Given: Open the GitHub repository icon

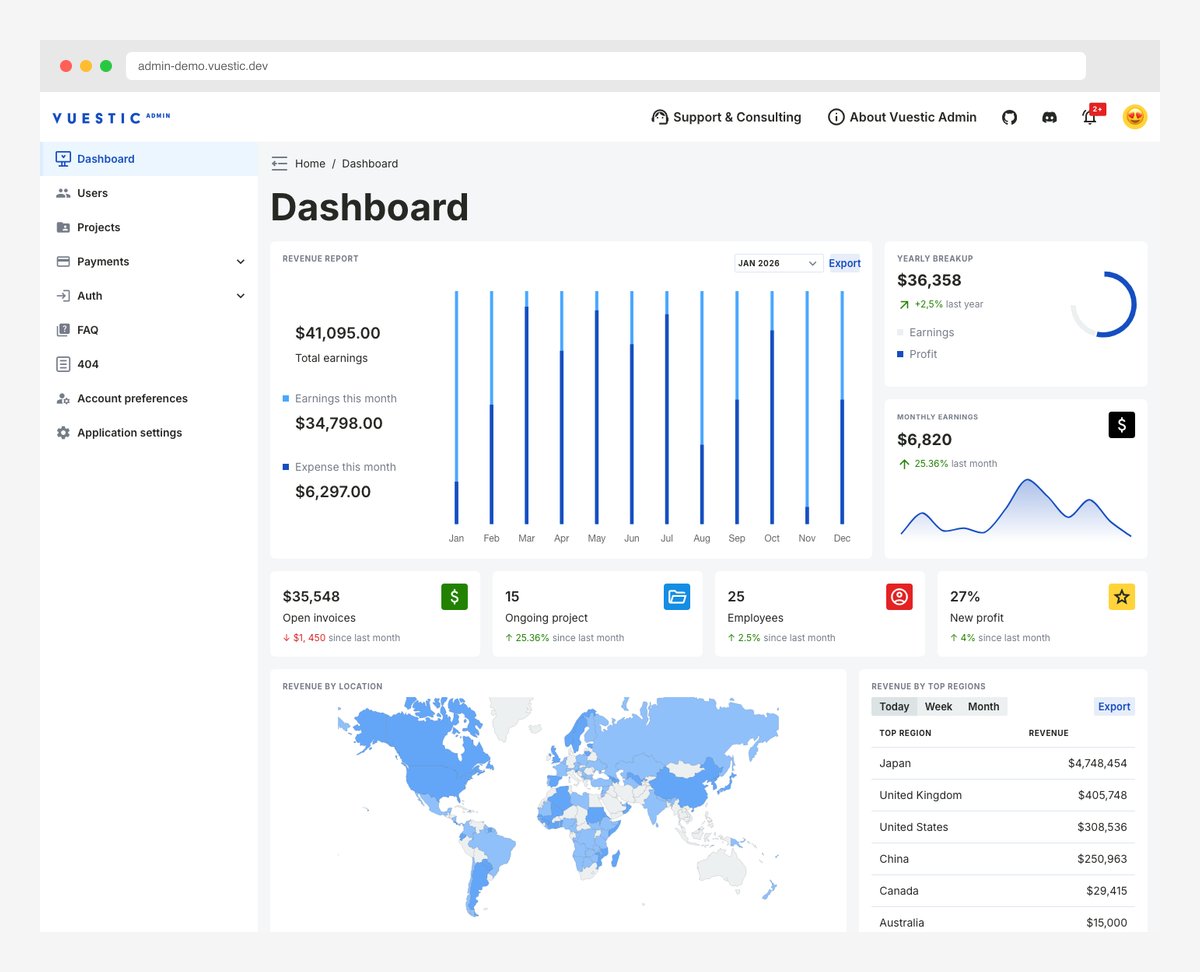Looking at the screenshot, I should coord(1009,117).
